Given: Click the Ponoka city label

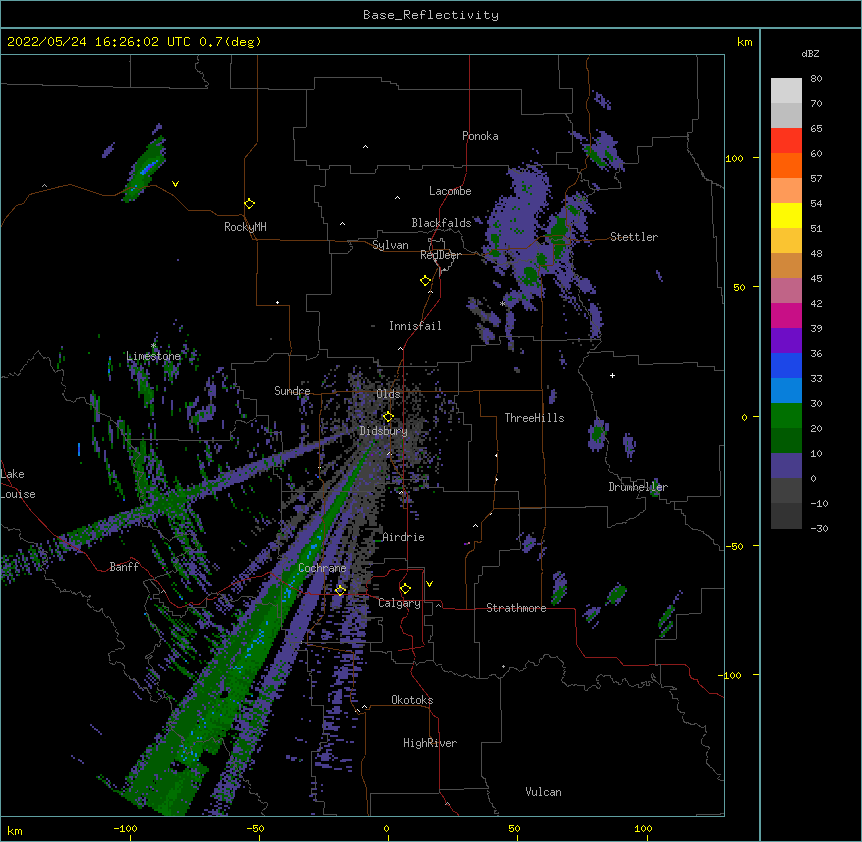Looking at the screenshot, I should (480, 136).
